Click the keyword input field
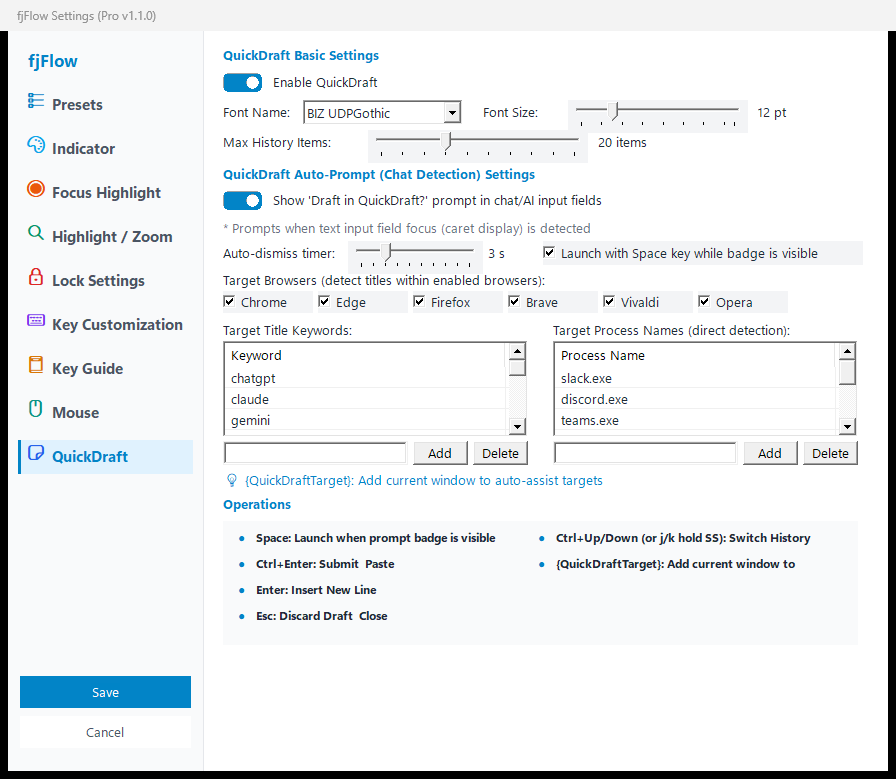Viewport: 896px width, 779px height. [x=315, y=453]
